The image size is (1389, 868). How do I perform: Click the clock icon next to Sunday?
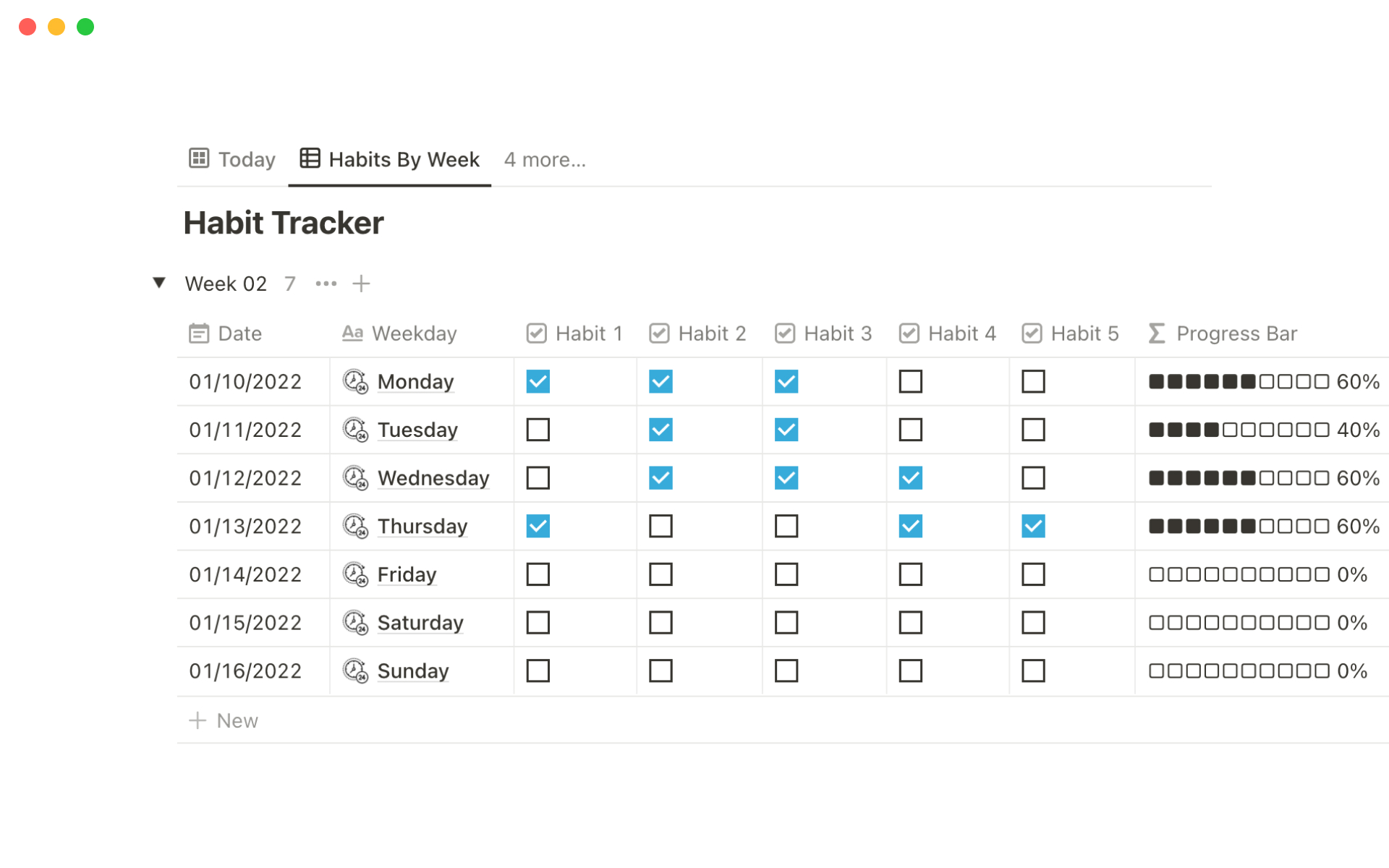pyautogui.click(x=354, y=671)
